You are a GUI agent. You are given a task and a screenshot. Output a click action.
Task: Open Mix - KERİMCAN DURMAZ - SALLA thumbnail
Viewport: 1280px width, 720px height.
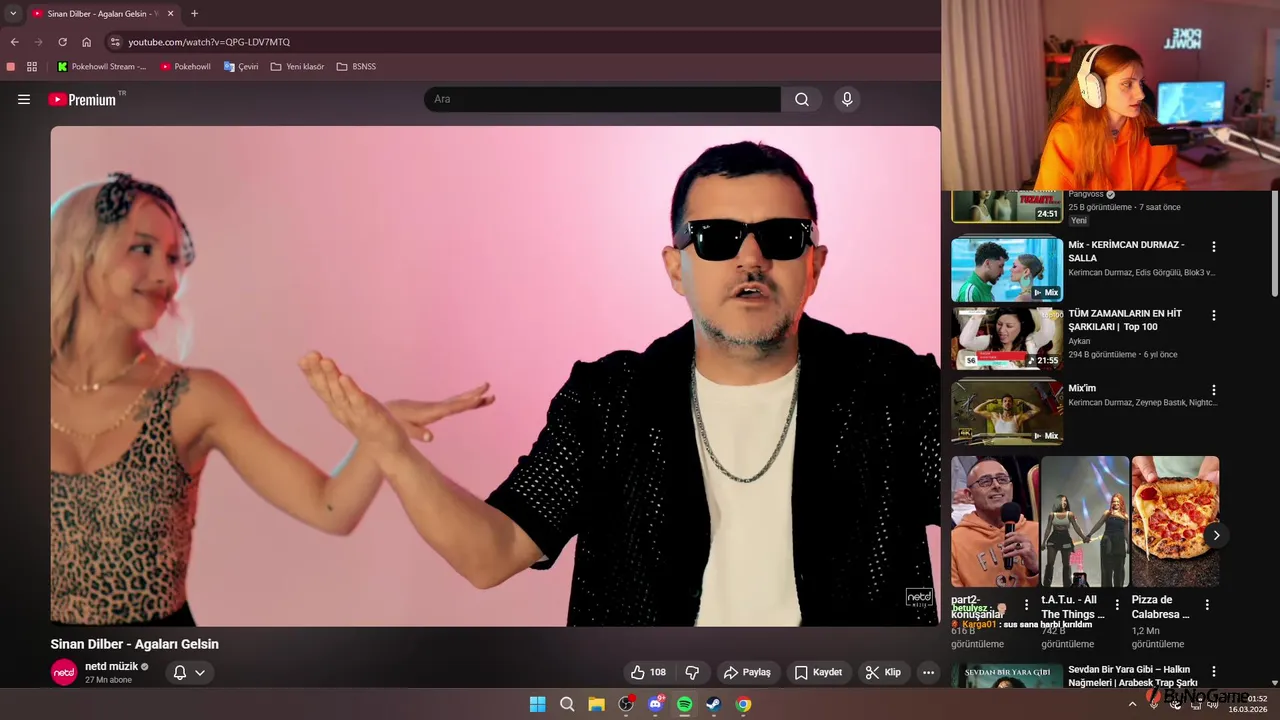[x=1007, y=269]
